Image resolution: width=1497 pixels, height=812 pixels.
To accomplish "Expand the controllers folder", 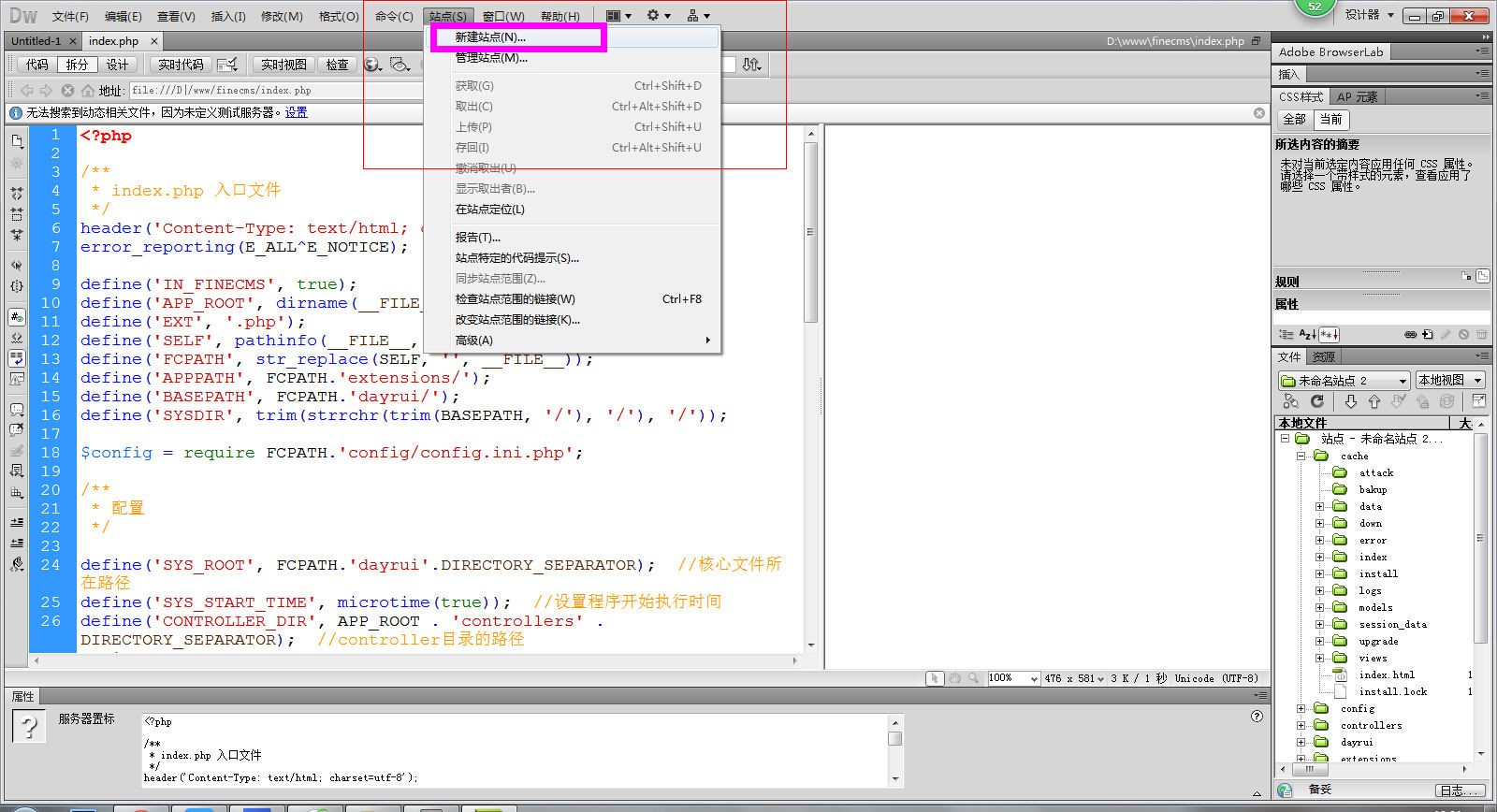I will (x=1301, y=725).
